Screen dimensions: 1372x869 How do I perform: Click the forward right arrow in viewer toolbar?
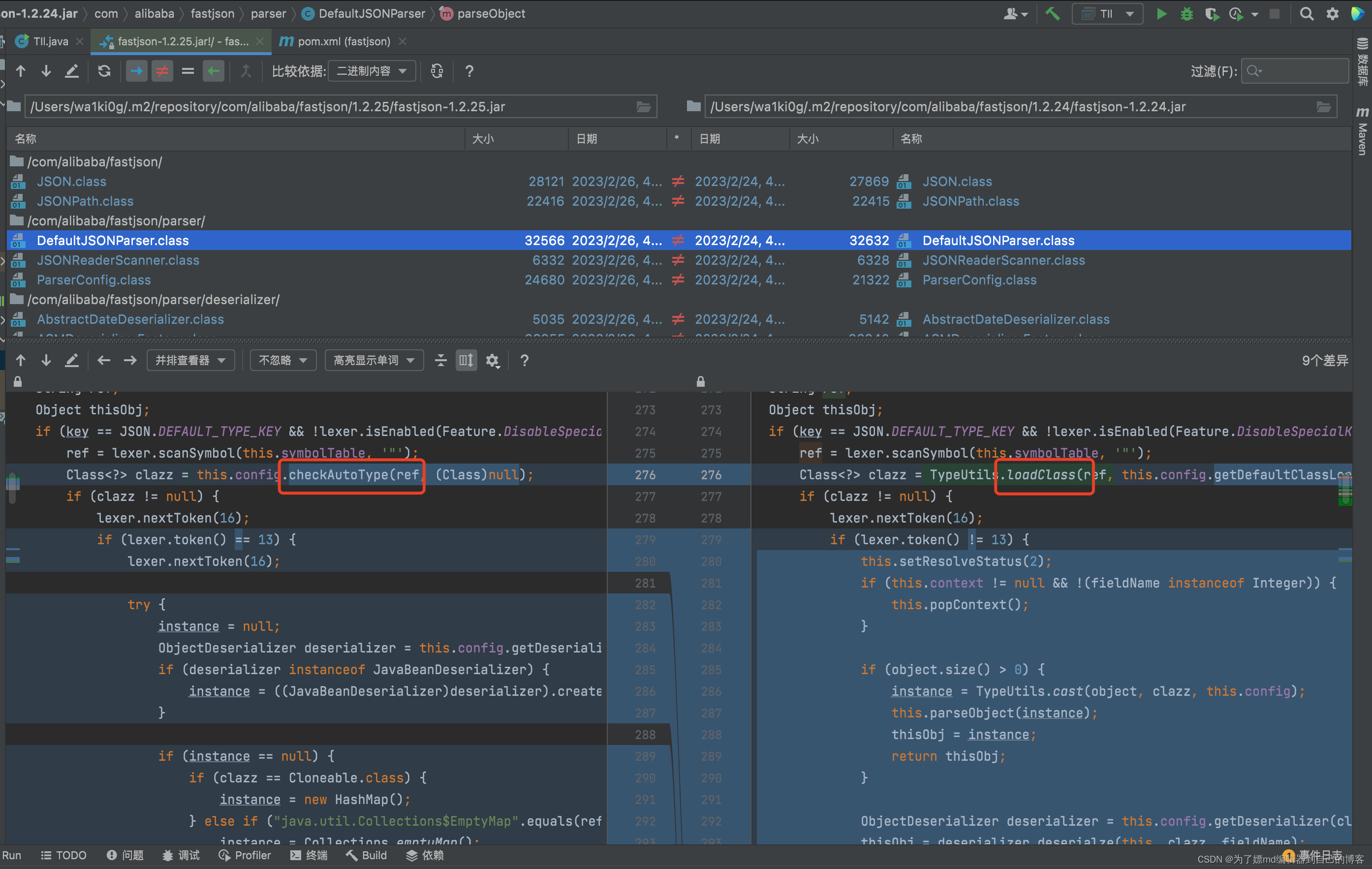tap(130, 360)
